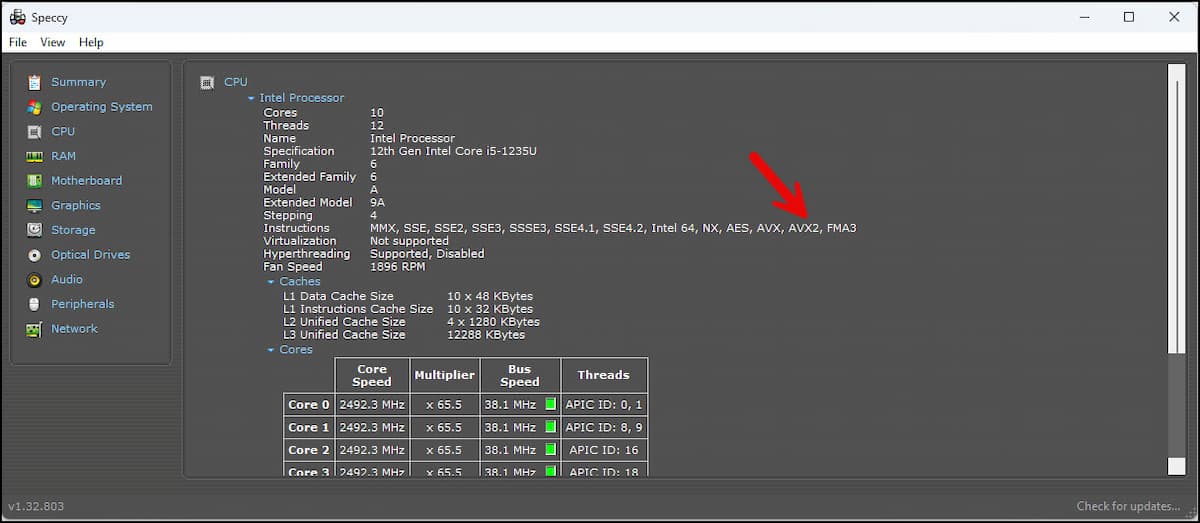The height and width of the screenshot is (523, 1200).
Task: Click the CPU chip icon in sidebar
Action: pyautogui.click(x=34, y=132)
